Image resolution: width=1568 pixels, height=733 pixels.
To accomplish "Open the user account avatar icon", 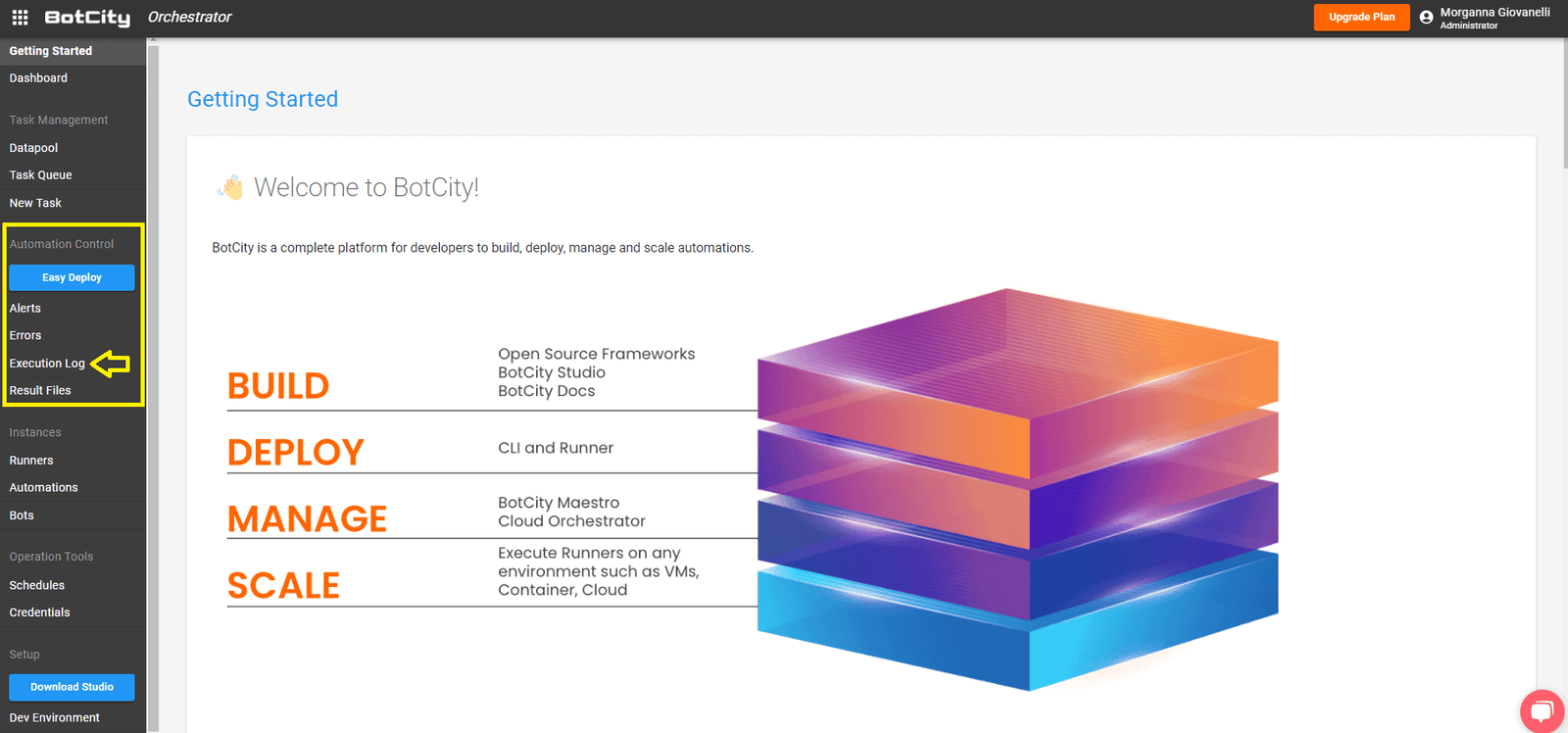I will (x=1426, y=18).
